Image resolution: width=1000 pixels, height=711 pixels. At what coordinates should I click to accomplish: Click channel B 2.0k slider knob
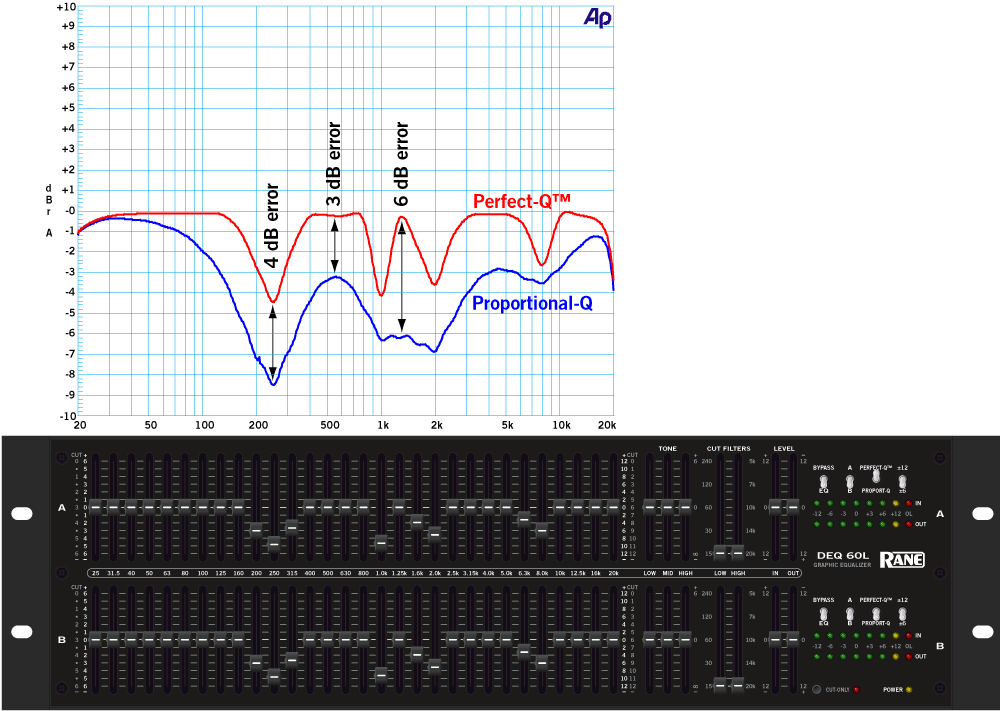tap(434, 667)
